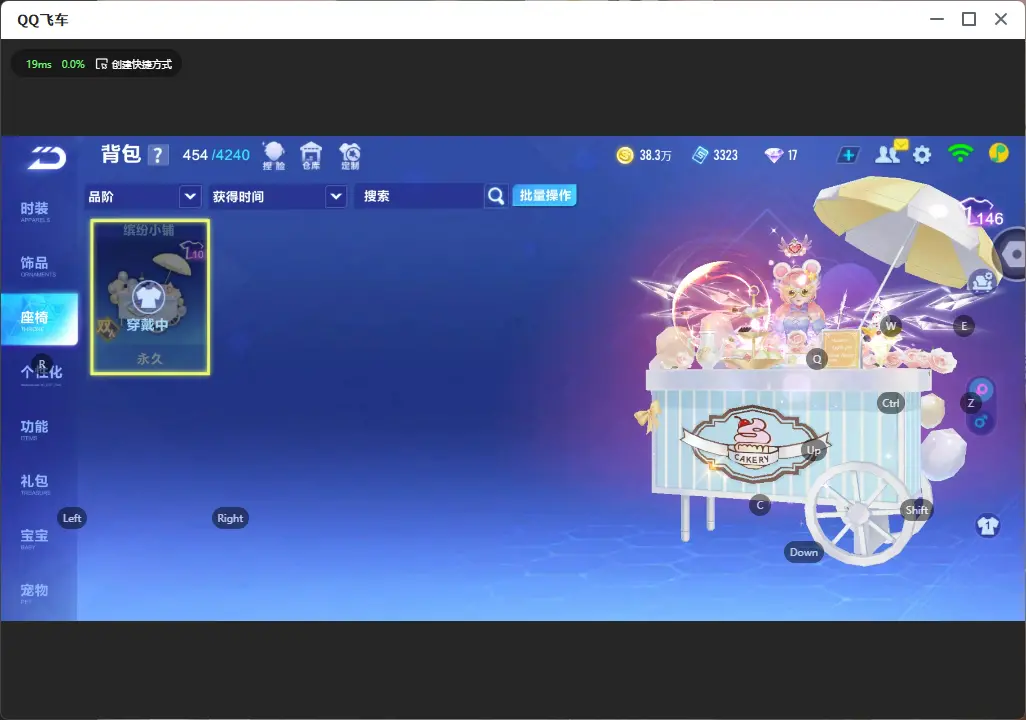Click the blue plus recharge button
1026x720 pixels.
tap(848, 155)
